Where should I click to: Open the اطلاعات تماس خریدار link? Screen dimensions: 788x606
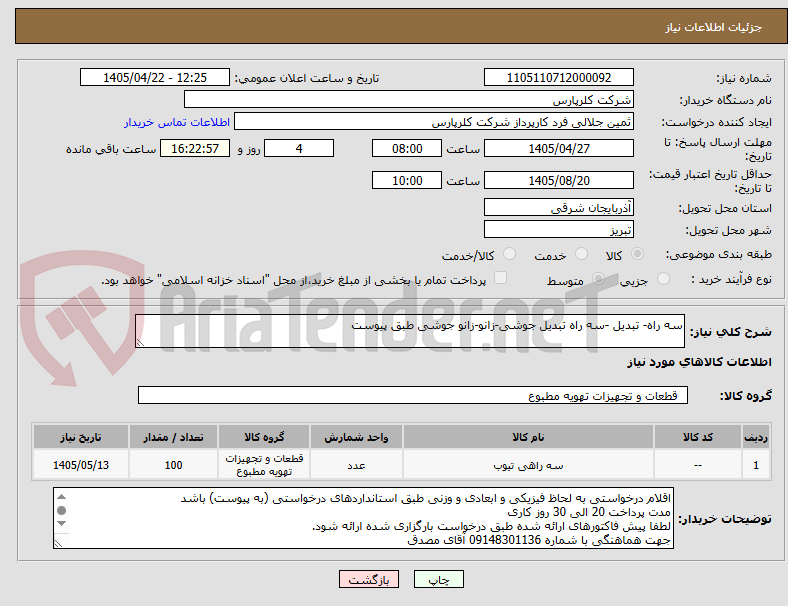(177, 123)
